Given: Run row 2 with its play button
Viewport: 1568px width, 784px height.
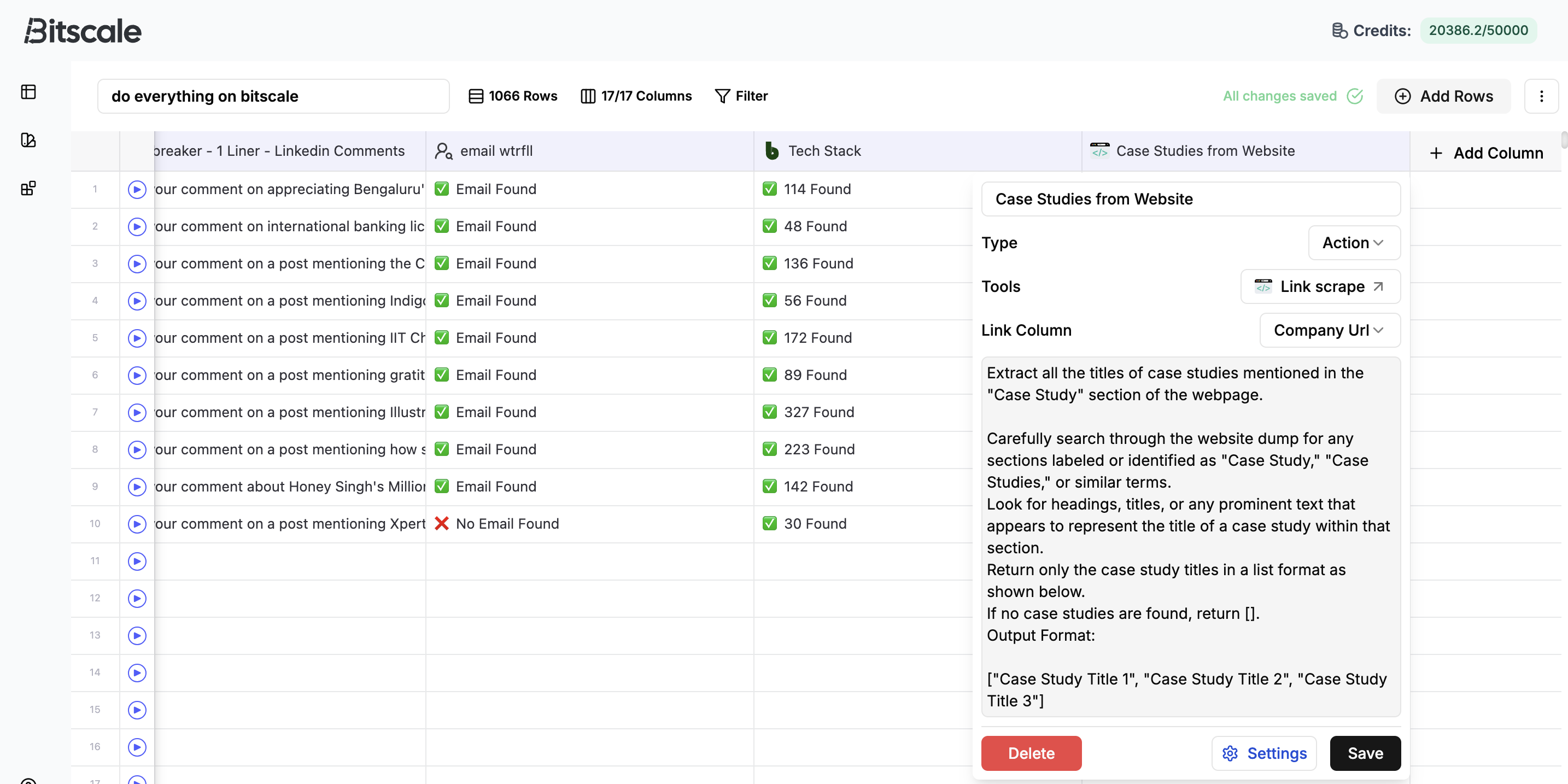Looking at the screenshot, I should tap(137, 227).
